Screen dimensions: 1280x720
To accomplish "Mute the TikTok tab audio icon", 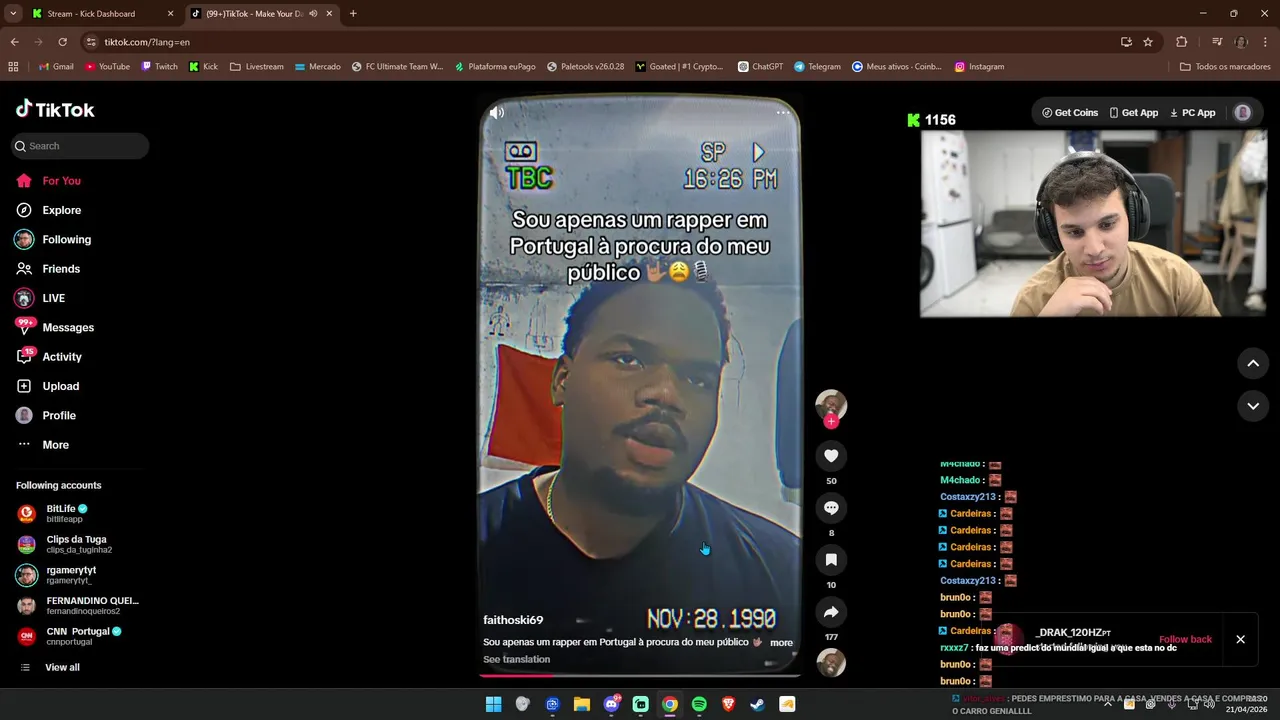I will [x=313, y=14].
